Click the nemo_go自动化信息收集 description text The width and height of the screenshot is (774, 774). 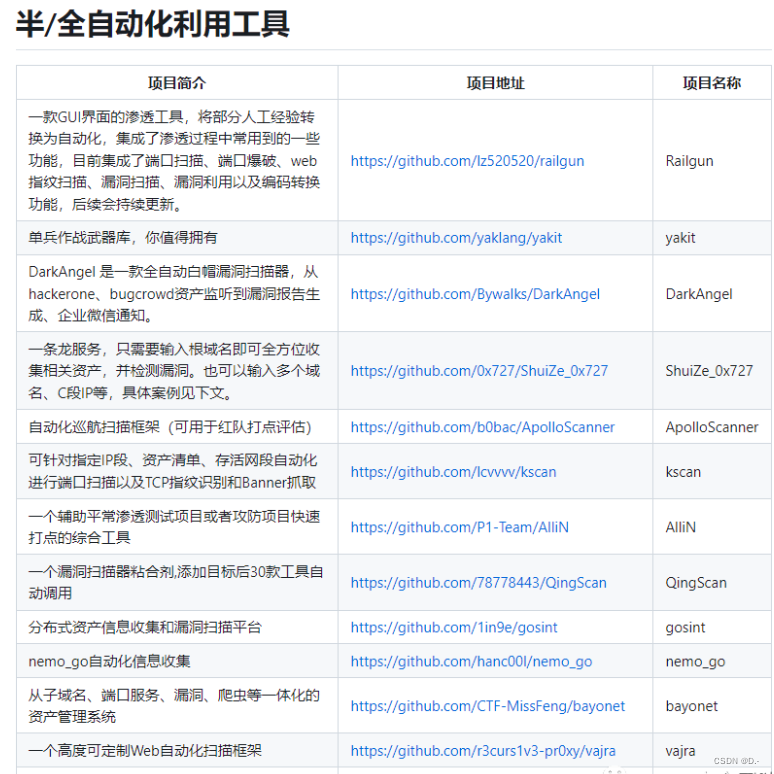point(109,661)
